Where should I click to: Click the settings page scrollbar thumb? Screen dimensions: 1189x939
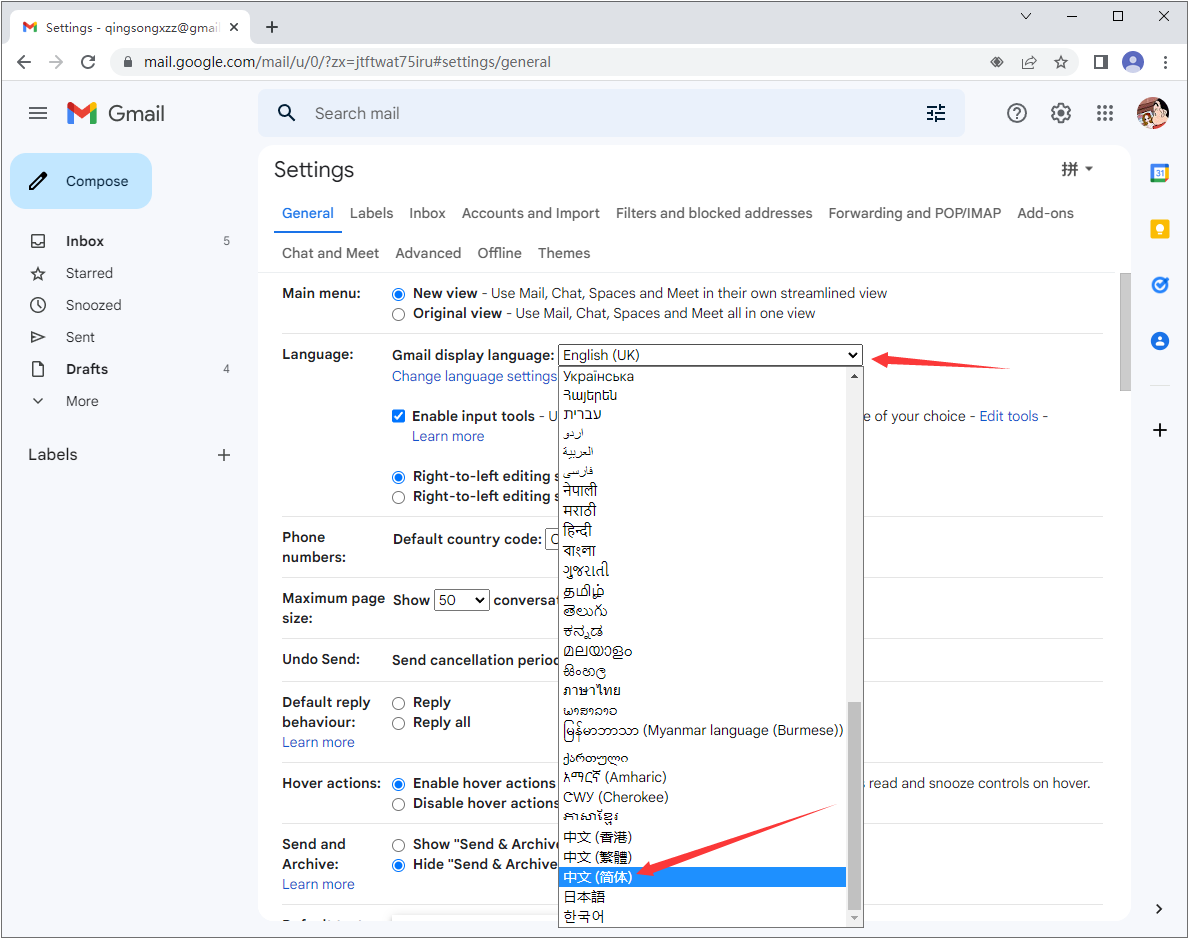[1125, 331]
